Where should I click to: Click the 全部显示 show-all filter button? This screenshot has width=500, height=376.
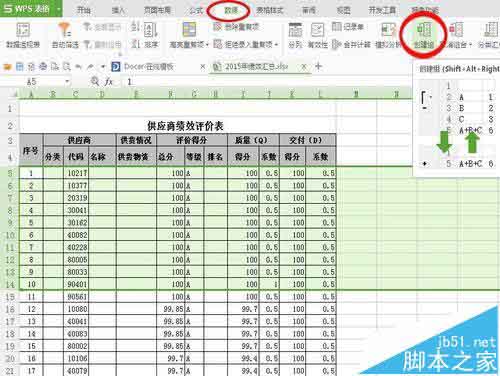point(102,27)
